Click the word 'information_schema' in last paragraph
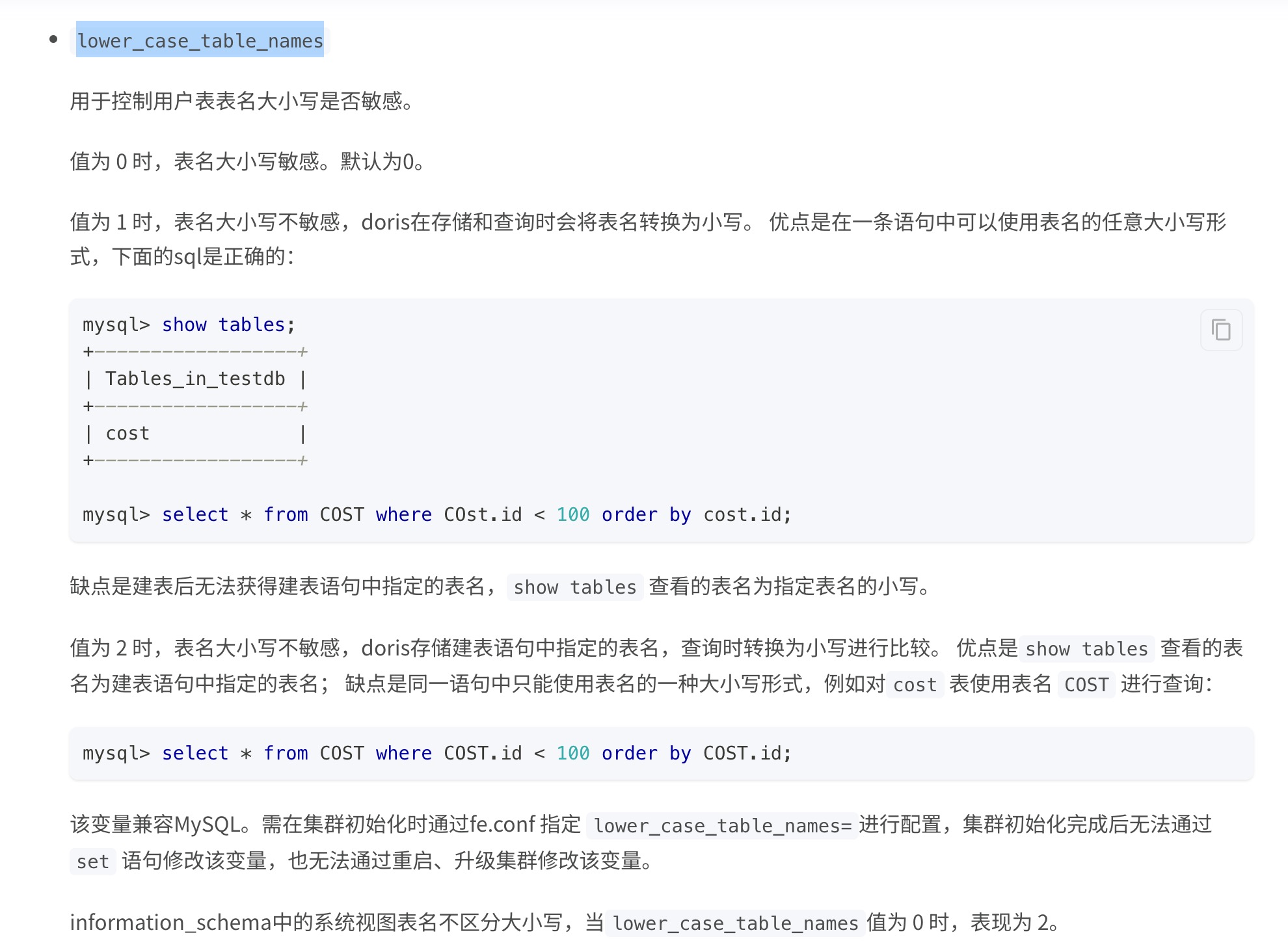This screenshot has width=1288, height=952. click(x=170, y=923)
